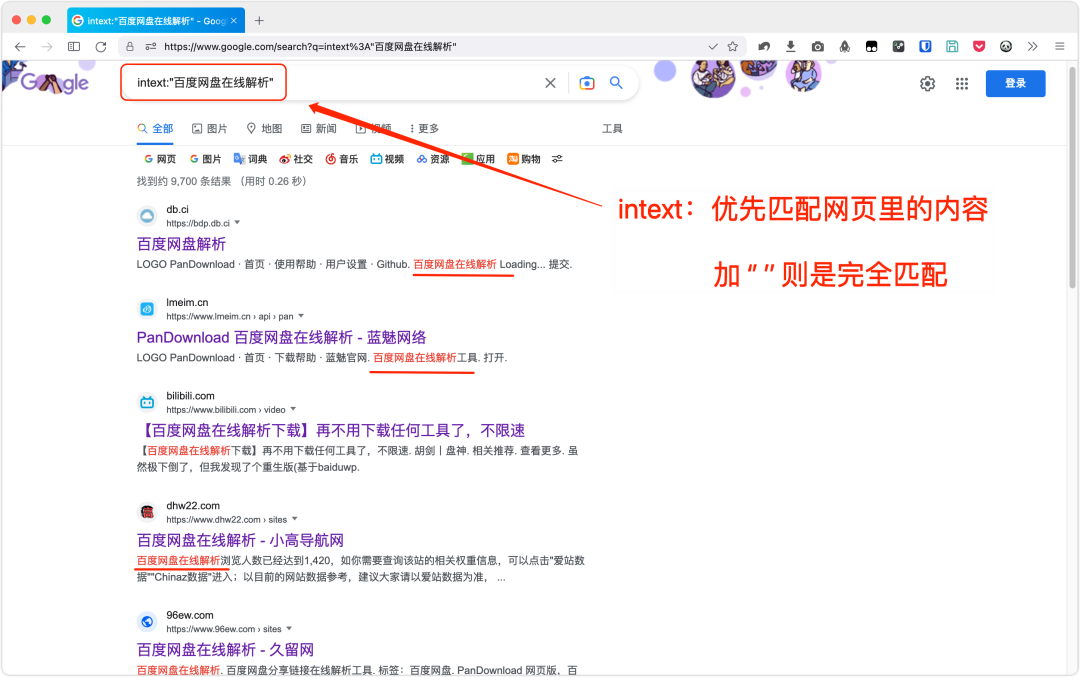Open PanDownload 百度网盘在线解析 - 蓝魅网络 link
This screenshot has height=677, width=1080.
point(281,337)
